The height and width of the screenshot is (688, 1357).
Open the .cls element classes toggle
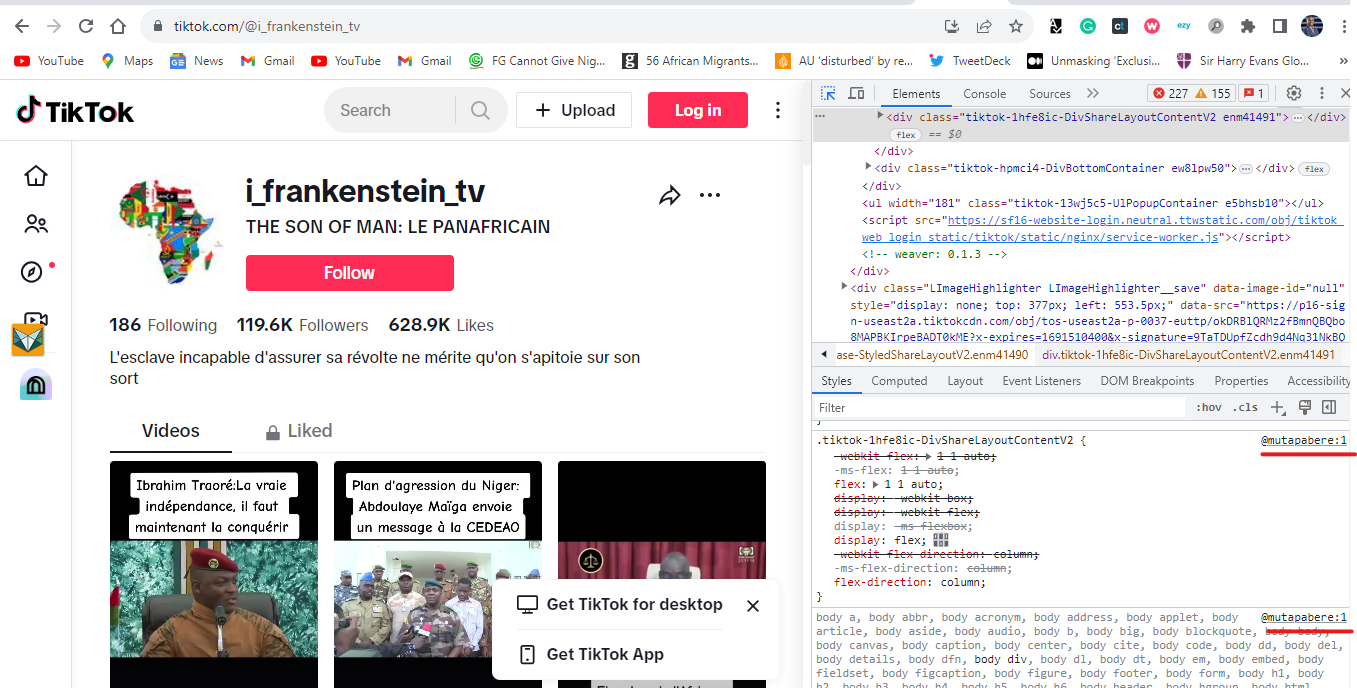click(x=1245, y=407)
